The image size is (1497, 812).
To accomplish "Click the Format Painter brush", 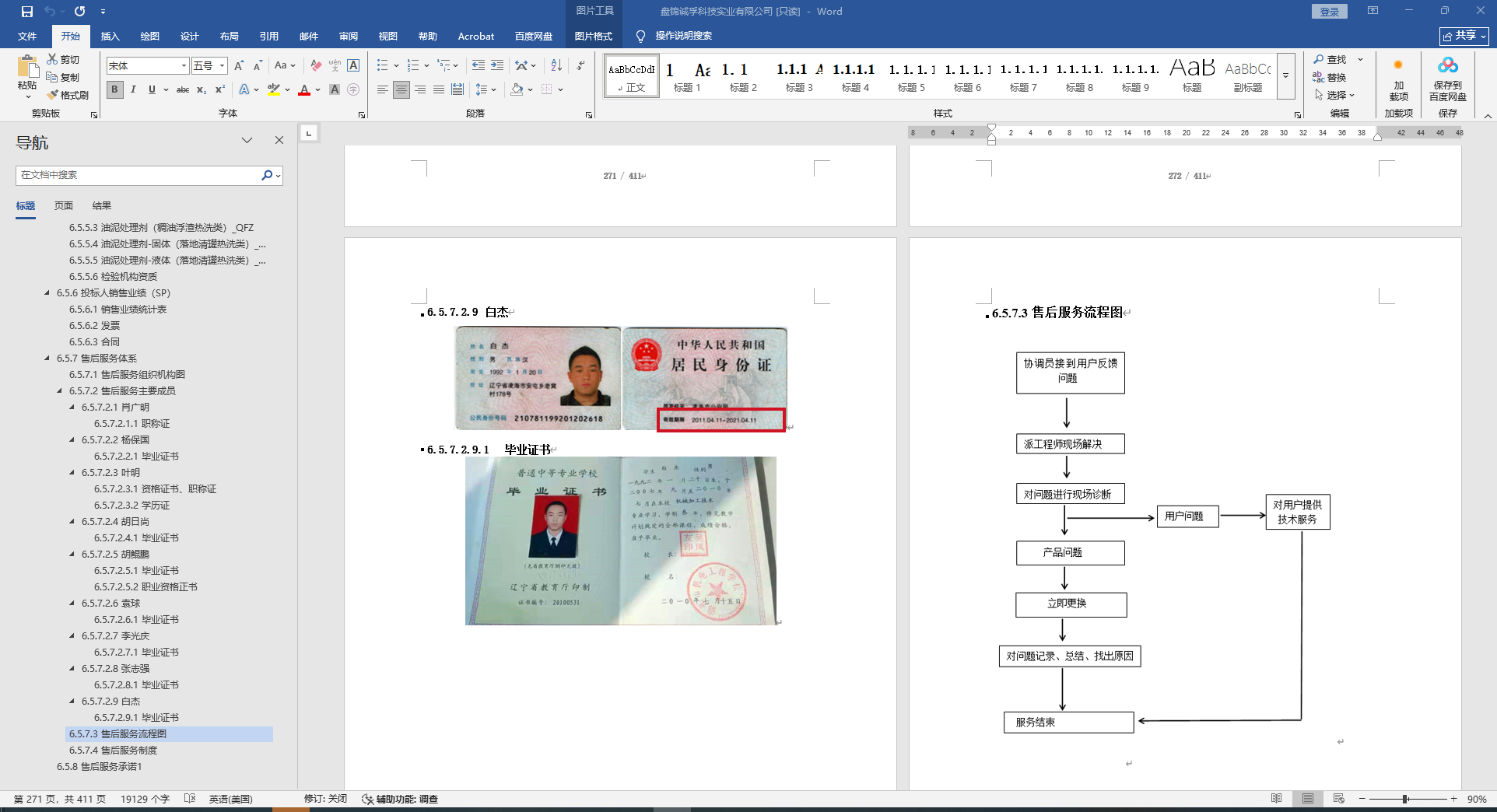I will click(x=52, y=95).
